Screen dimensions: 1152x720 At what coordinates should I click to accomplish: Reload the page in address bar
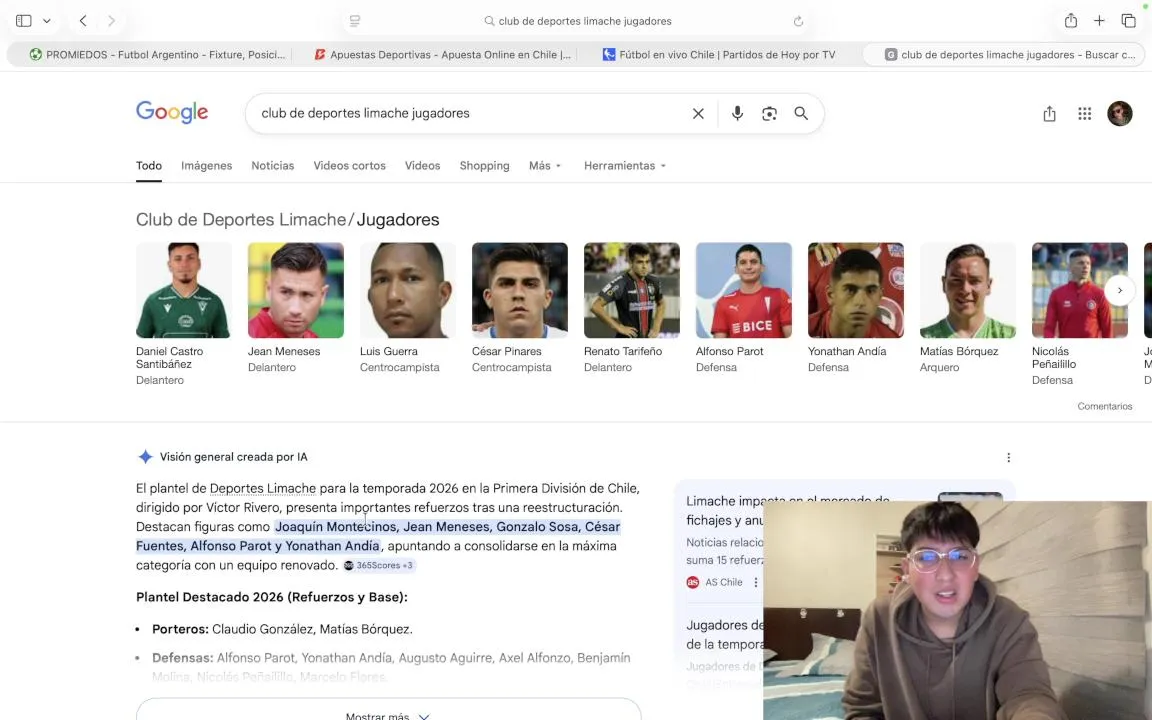[x=798, y=21]
